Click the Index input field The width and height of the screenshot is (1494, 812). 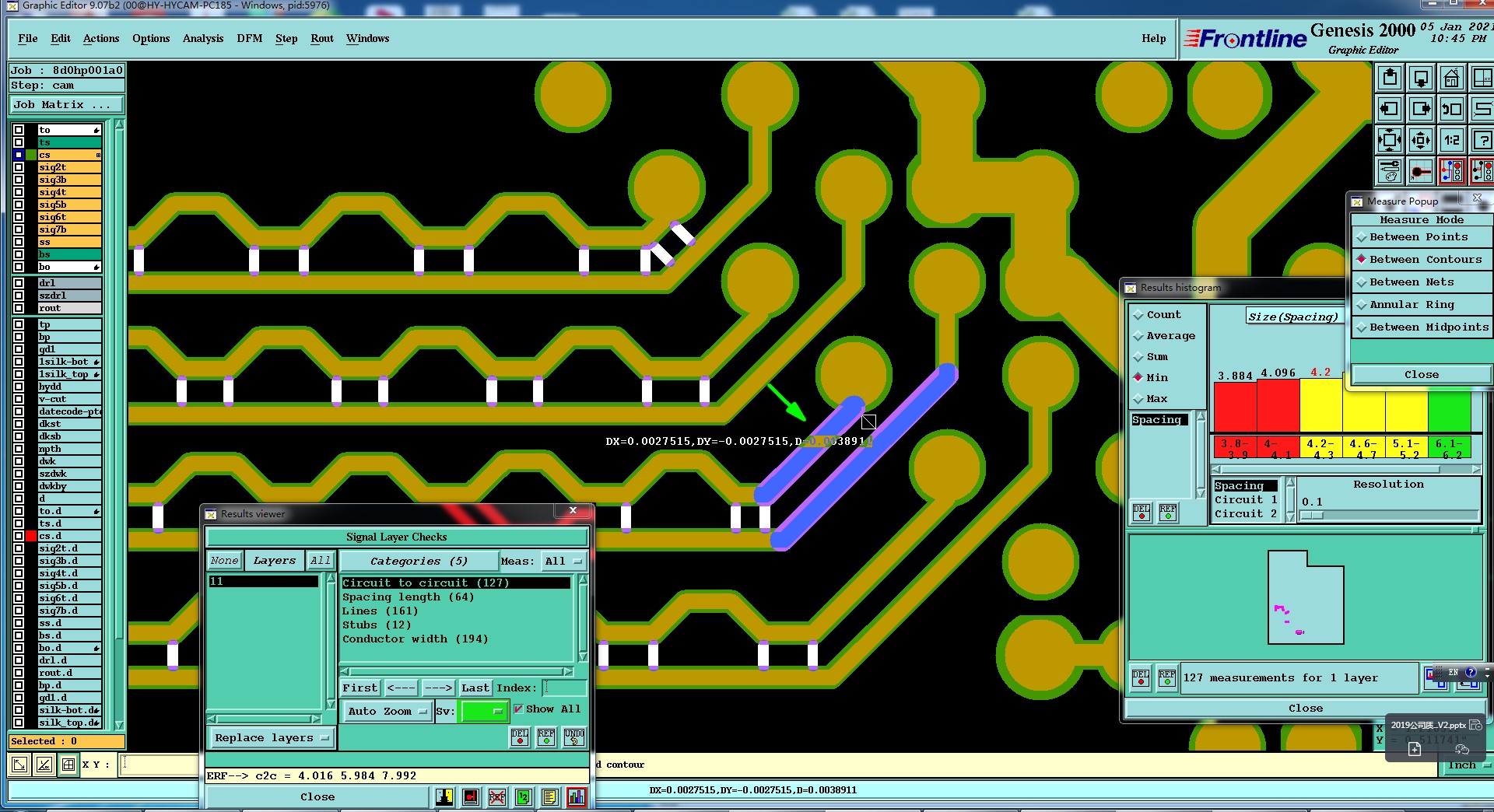coord(564,688)
